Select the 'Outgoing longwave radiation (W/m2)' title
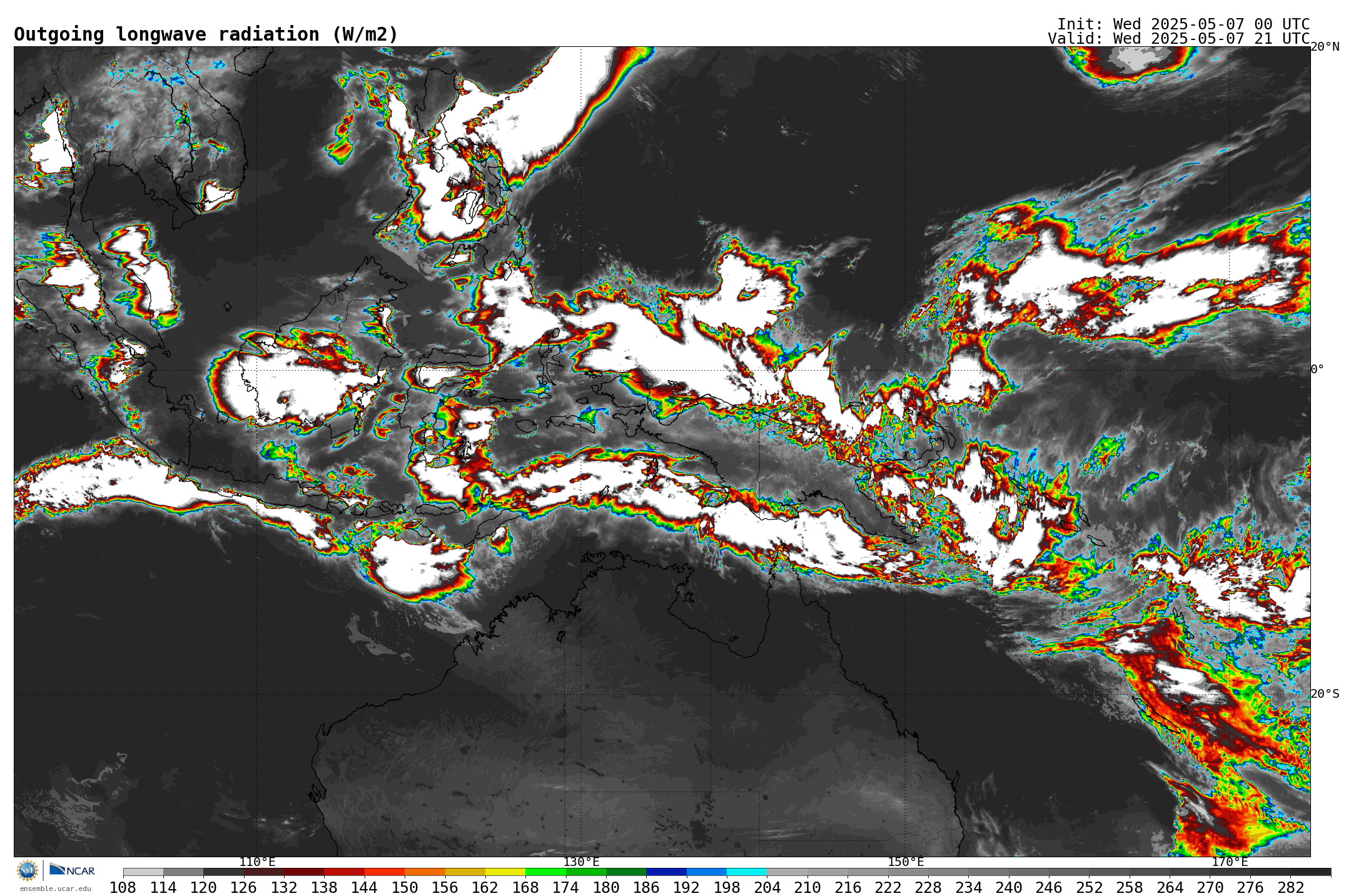 coord(206,34)
